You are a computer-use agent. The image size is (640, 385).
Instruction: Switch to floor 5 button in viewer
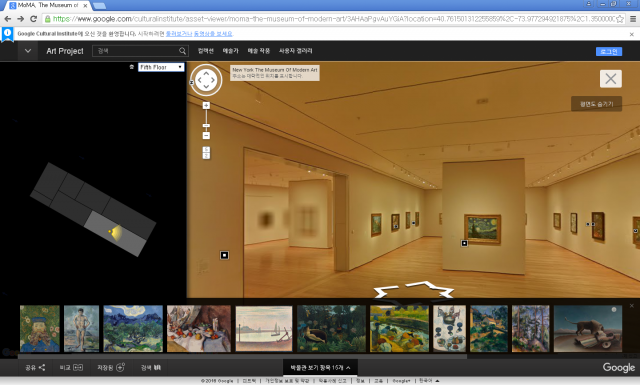click(x=206, y=149)
